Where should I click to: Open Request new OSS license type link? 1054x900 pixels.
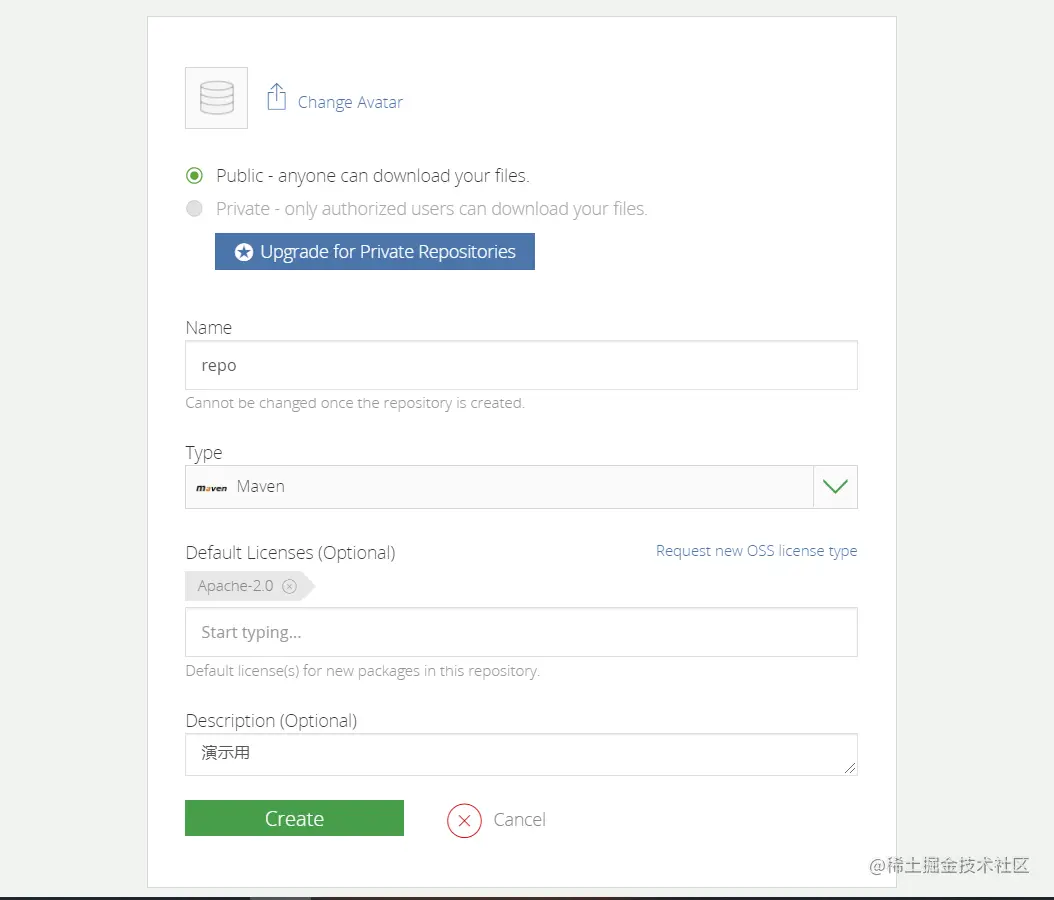tap(756, 551)
